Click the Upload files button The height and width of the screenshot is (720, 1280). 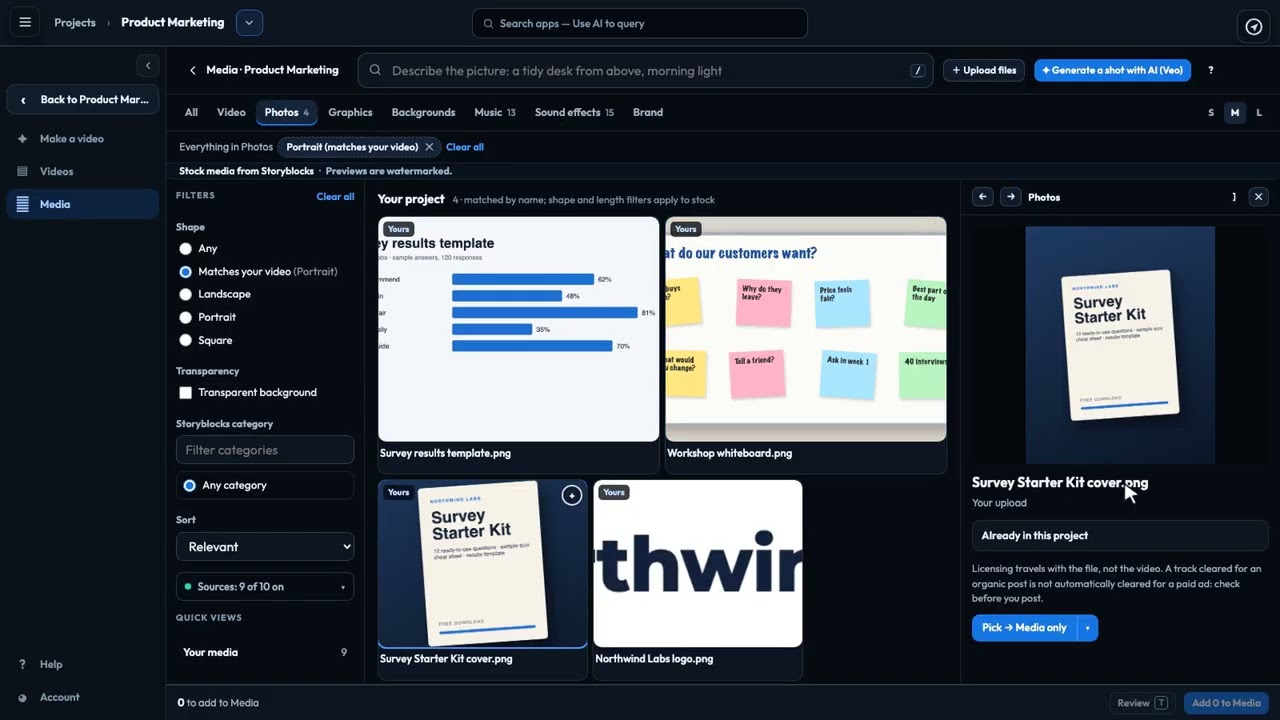click(984, 70)
